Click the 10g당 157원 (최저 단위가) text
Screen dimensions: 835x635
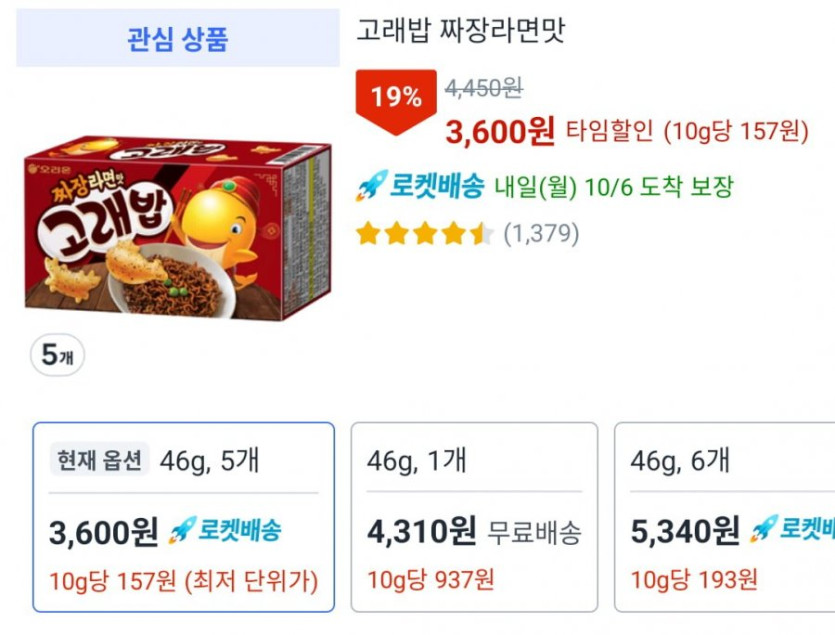point(184,579)
